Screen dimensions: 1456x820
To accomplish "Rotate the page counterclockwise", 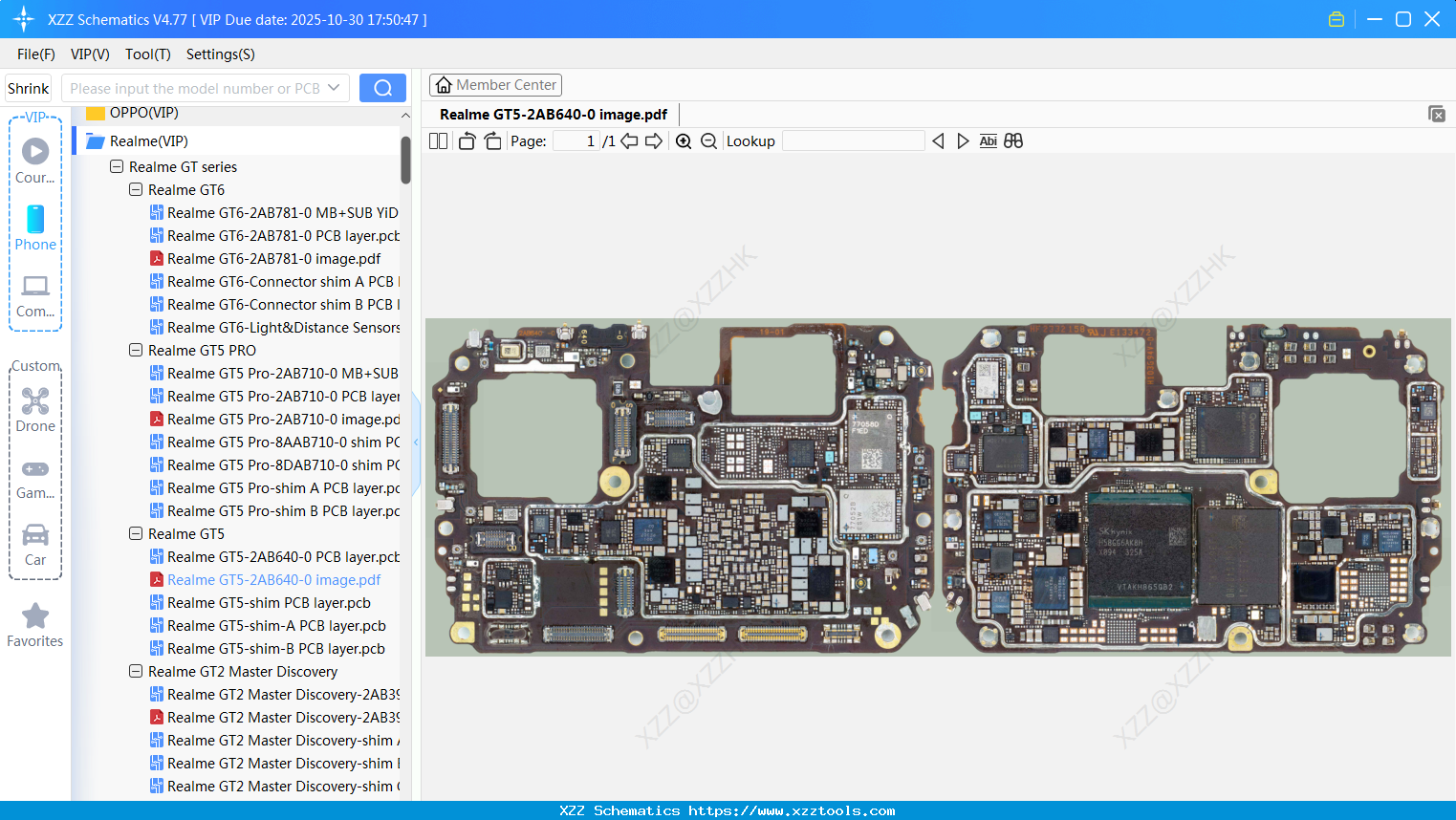I will tap(467, 141).
